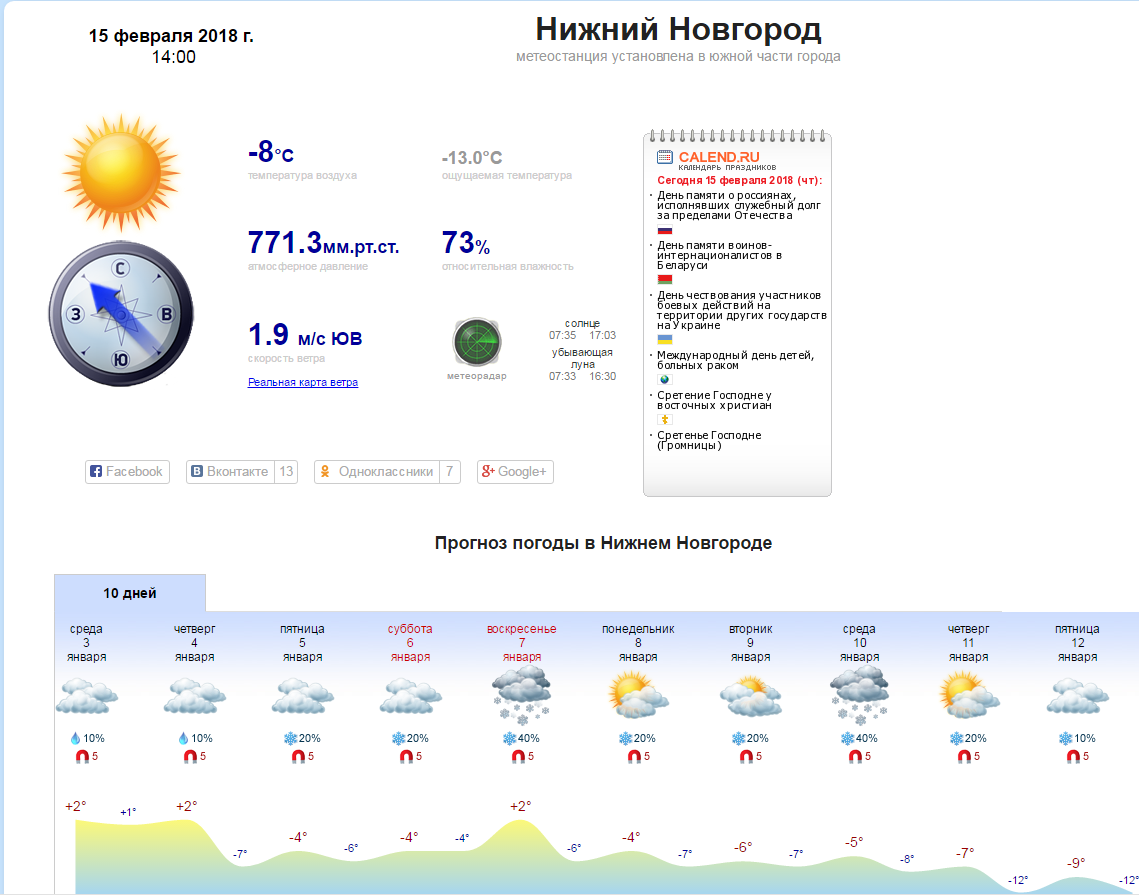The height and width of the screenshot is (896, 1139).
Task: Share on Facebook button
Action: tap(127, 472)
